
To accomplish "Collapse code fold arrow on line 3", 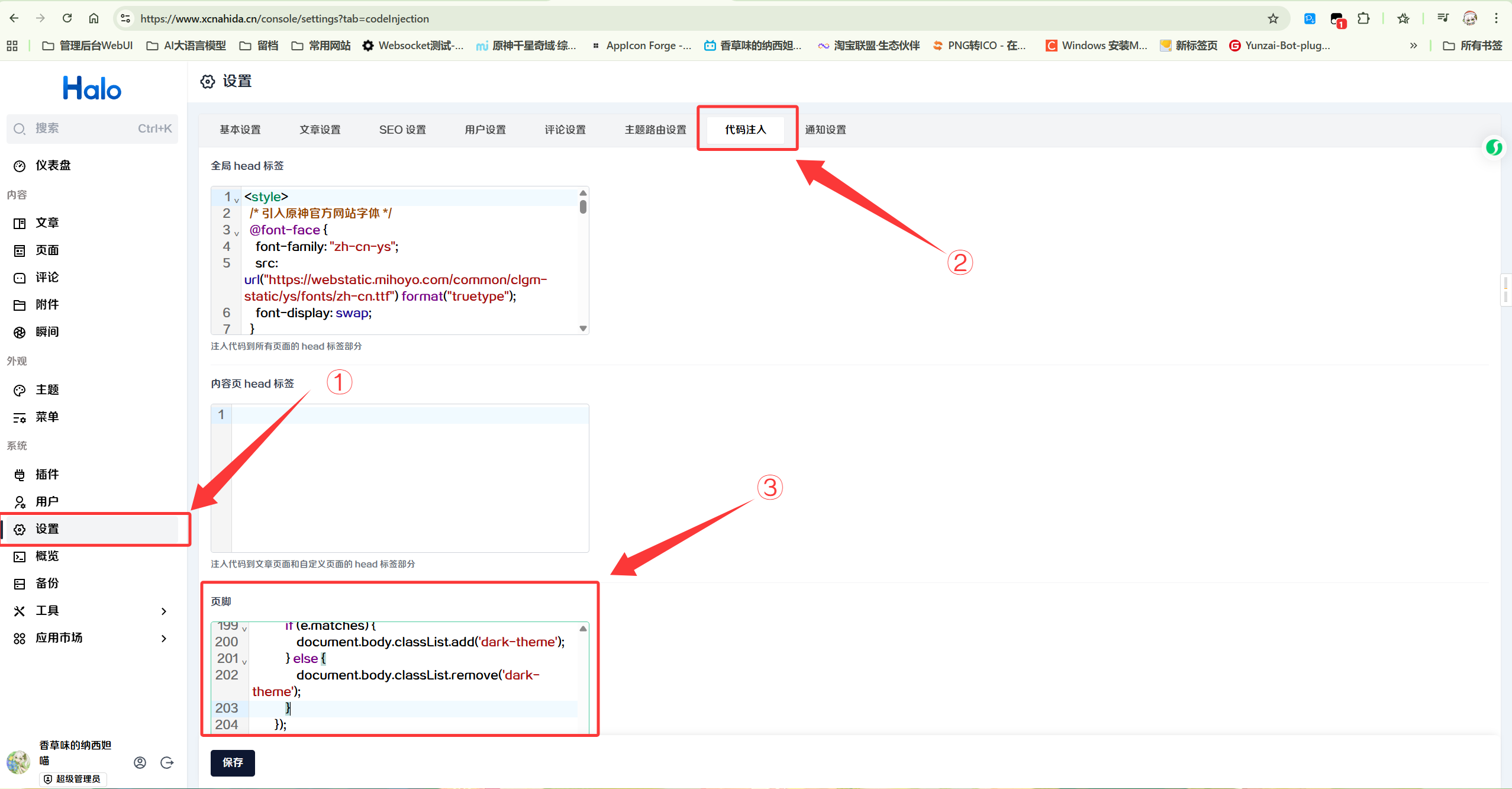I will [237, 234].
